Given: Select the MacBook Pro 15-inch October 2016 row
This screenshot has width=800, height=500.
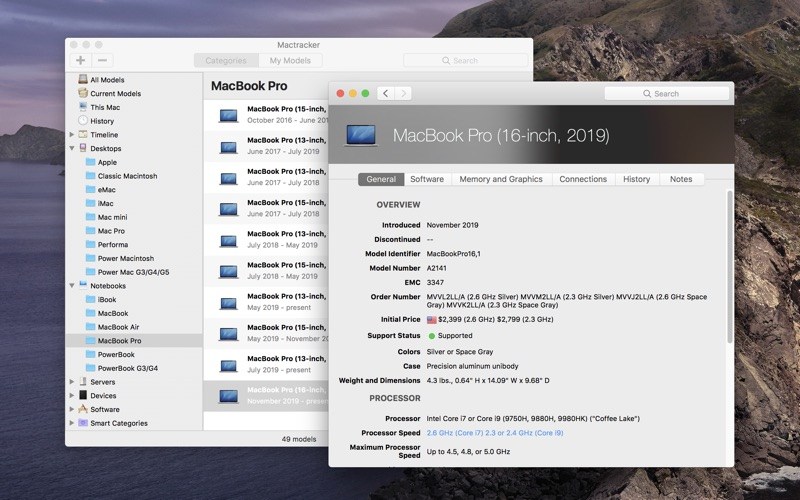Looking at the screenshot, I should tap(266, 115).
